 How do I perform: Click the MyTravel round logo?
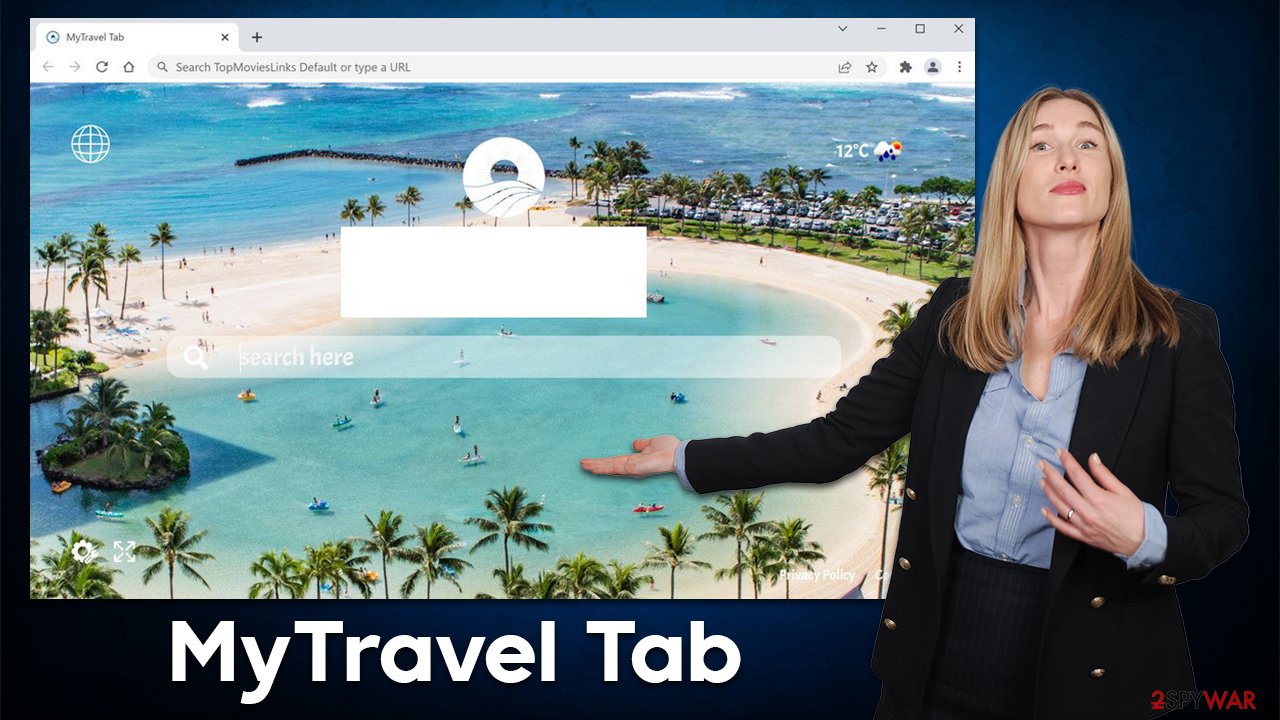(x=504, y=177)
